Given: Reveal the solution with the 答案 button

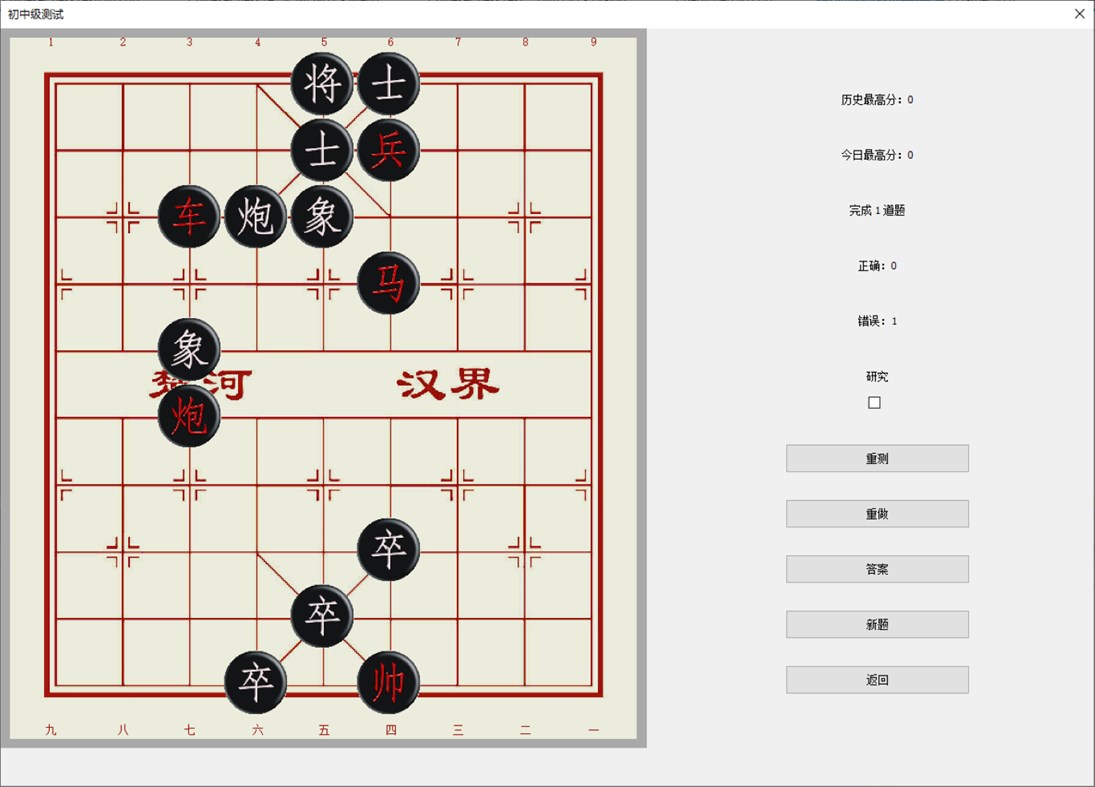Looking at the screenshot, I should [876, 568].
